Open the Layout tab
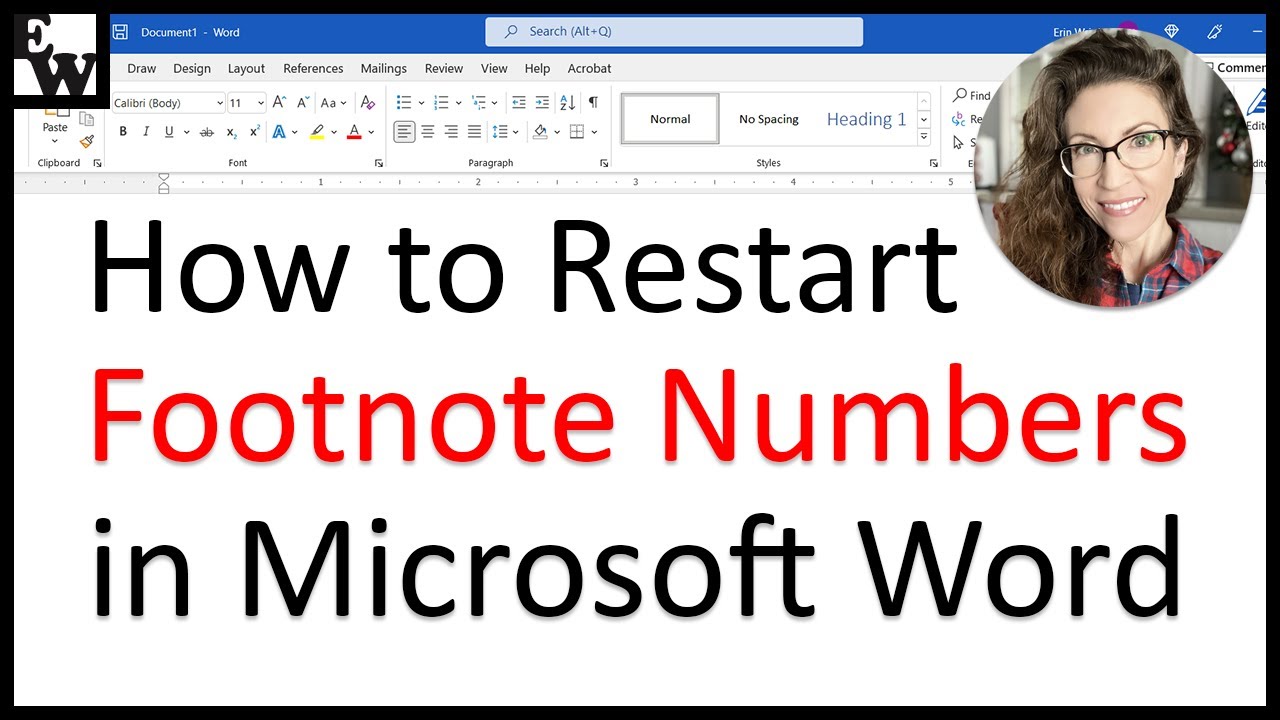The height and width of the screenshot is (720, 1280). (246, 69)
